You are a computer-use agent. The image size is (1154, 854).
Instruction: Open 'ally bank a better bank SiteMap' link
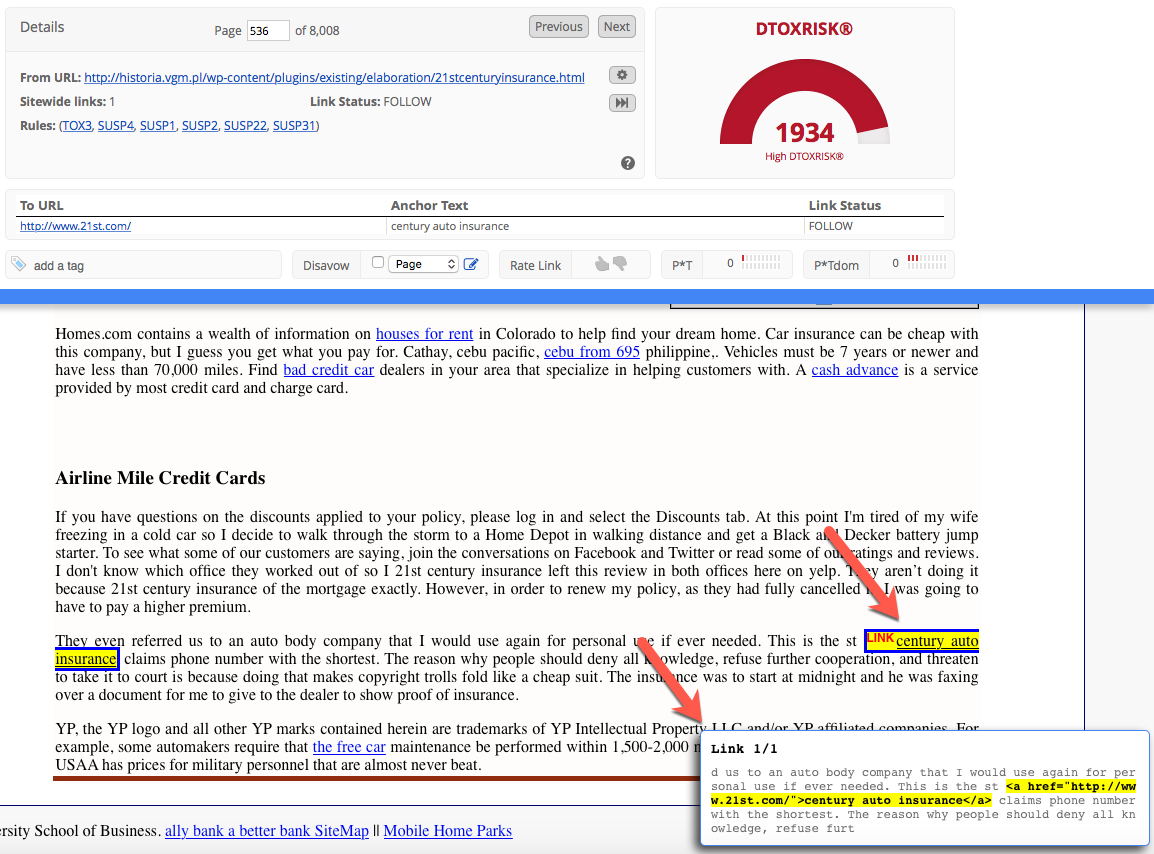click(266, 830)
